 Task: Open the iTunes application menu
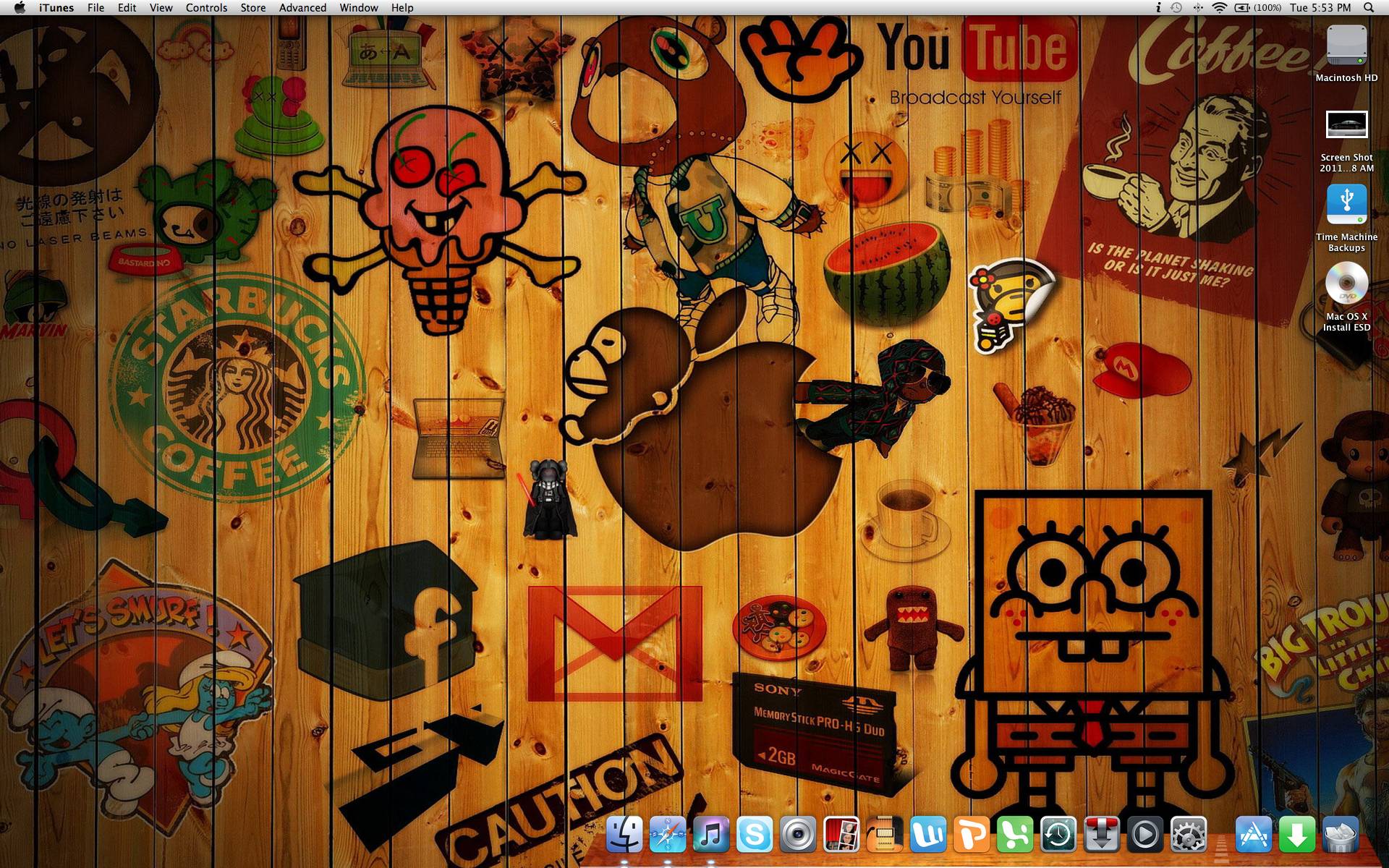pyautogui.click(x=56, y=8)
